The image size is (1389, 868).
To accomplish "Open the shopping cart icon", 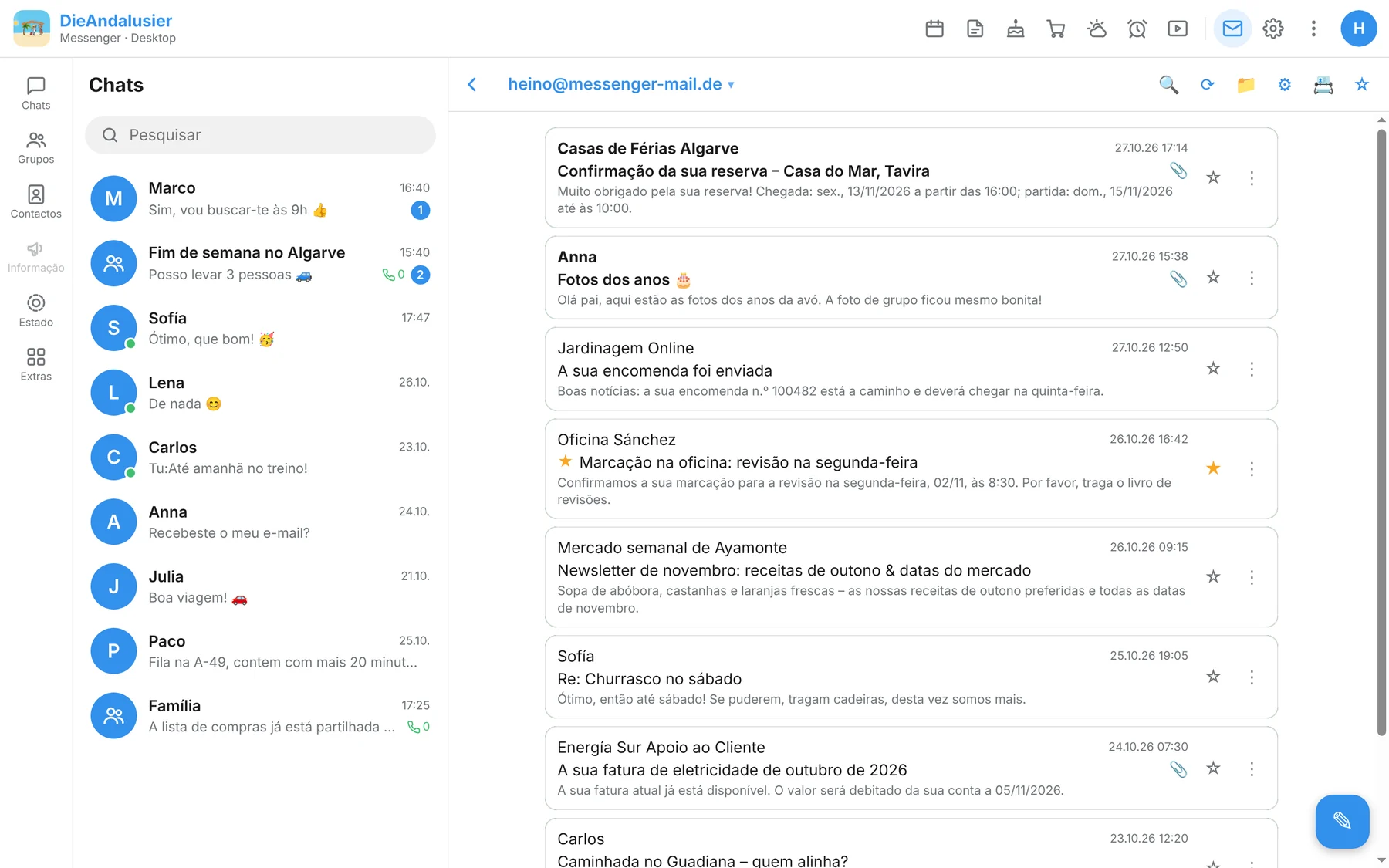I will (1056, 29).
